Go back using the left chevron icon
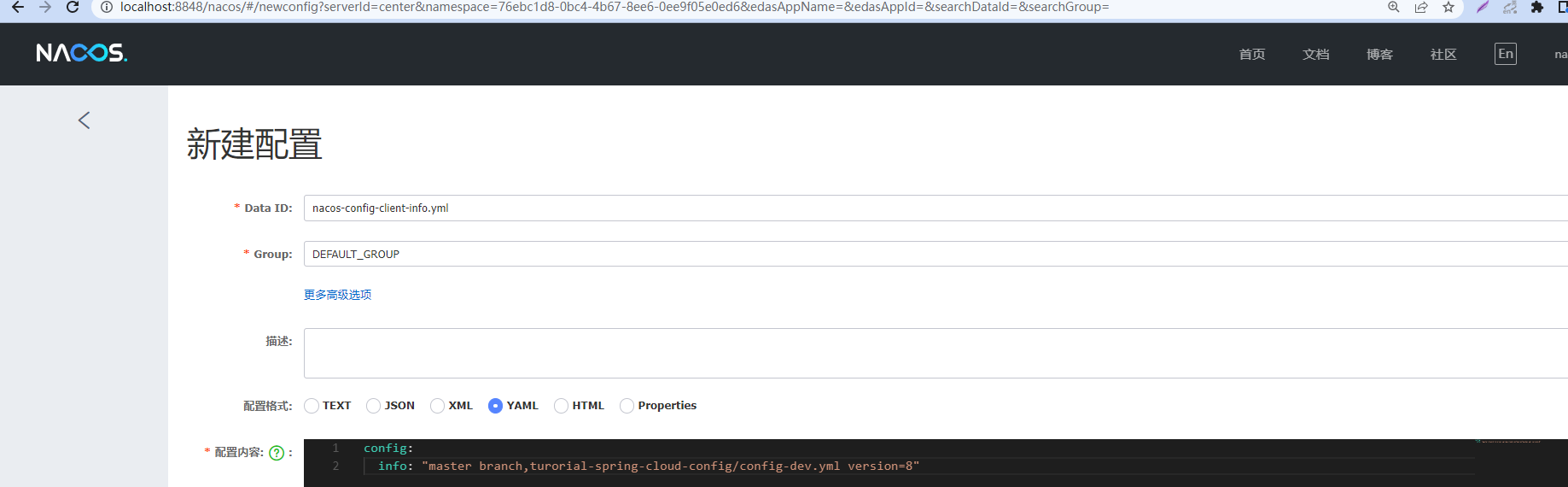This screenshot has height=487, width=1568. coord(84,120)
